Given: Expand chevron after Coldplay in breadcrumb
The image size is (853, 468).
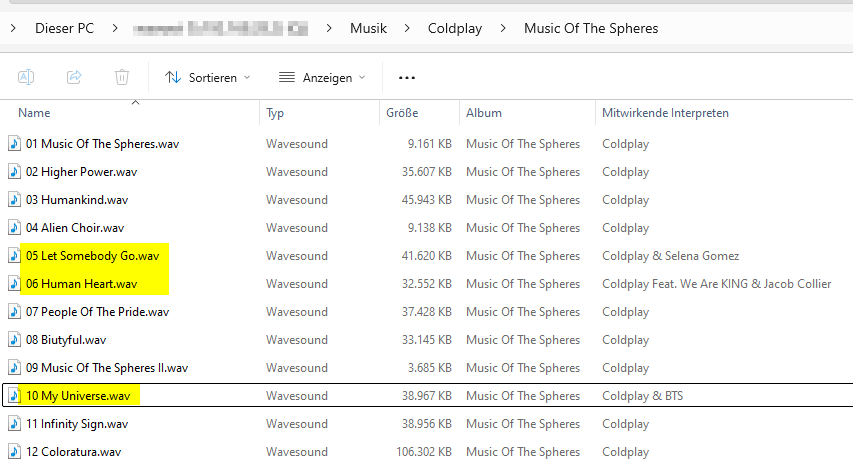Looking at the screenshot, I should tap(503, 28).
